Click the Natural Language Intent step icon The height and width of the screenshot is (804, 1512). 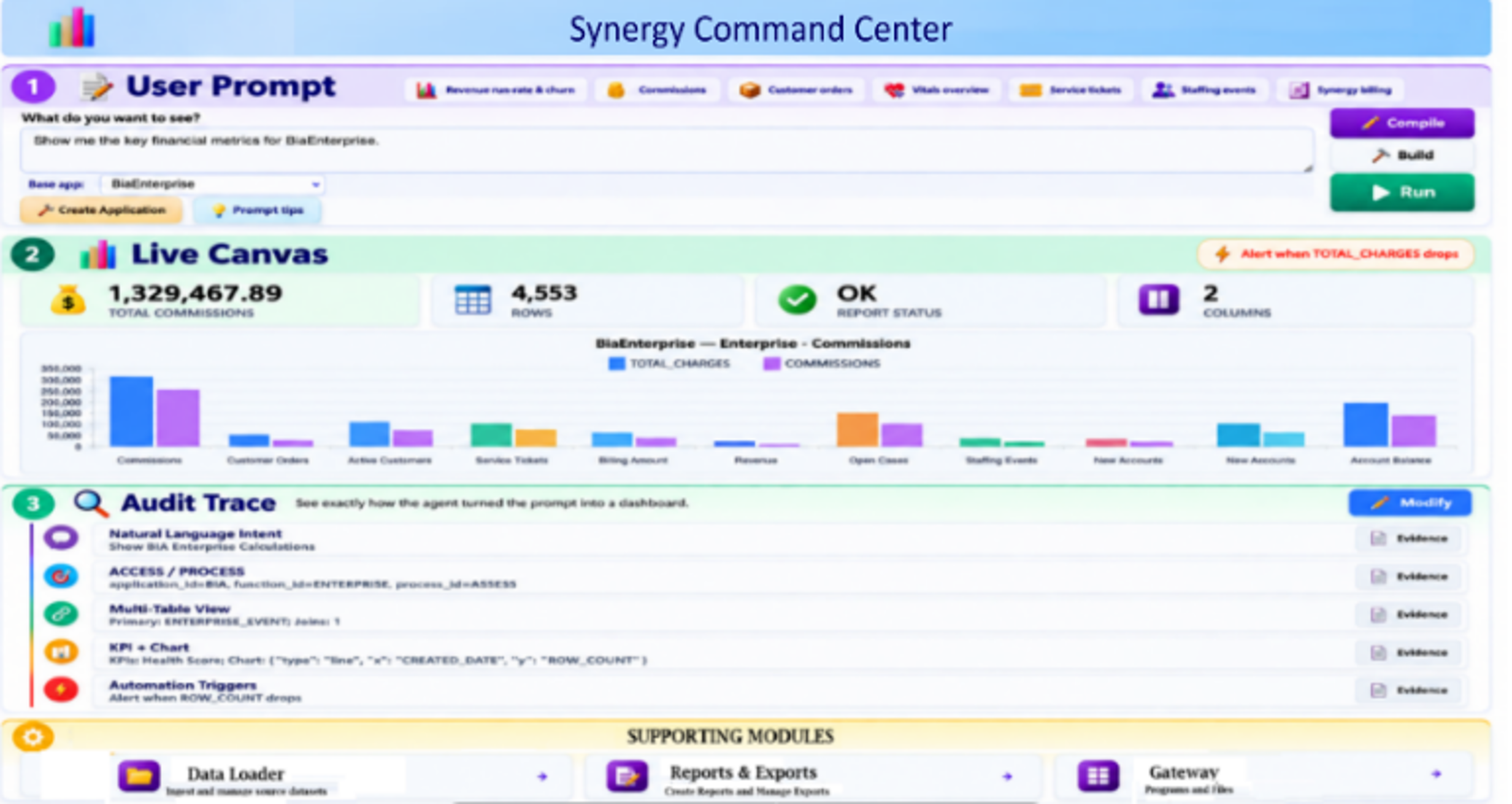coord(61,538)
